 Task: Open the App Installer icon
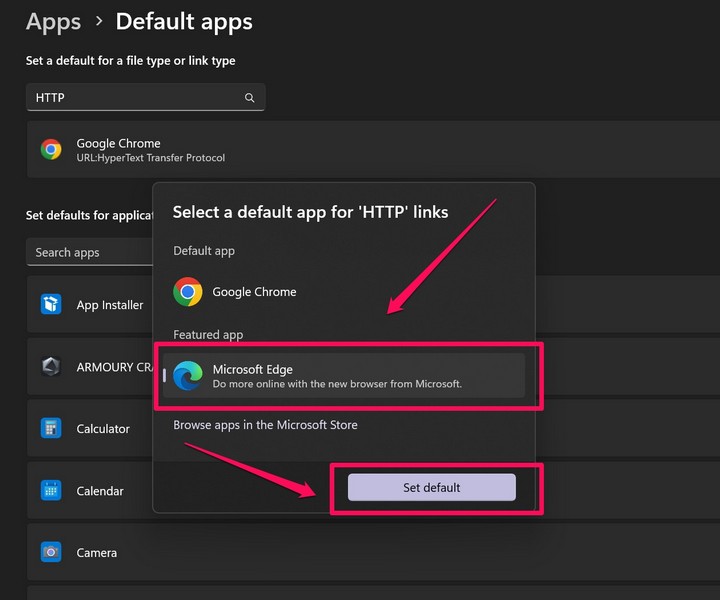pyautogui.click(x=51, y=305)
